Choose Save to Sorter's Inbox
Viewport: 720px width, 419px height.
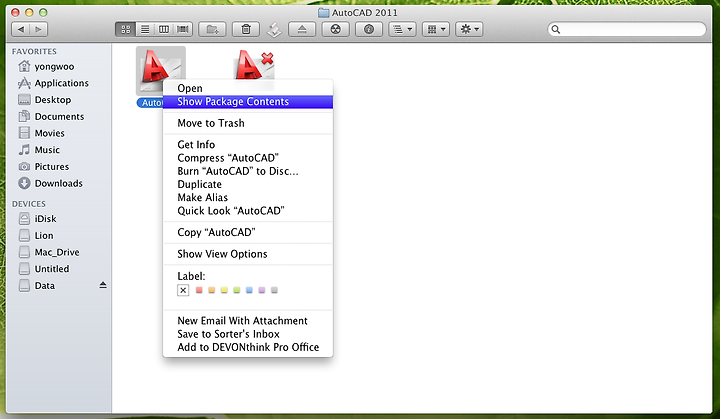tap(248, 334)
